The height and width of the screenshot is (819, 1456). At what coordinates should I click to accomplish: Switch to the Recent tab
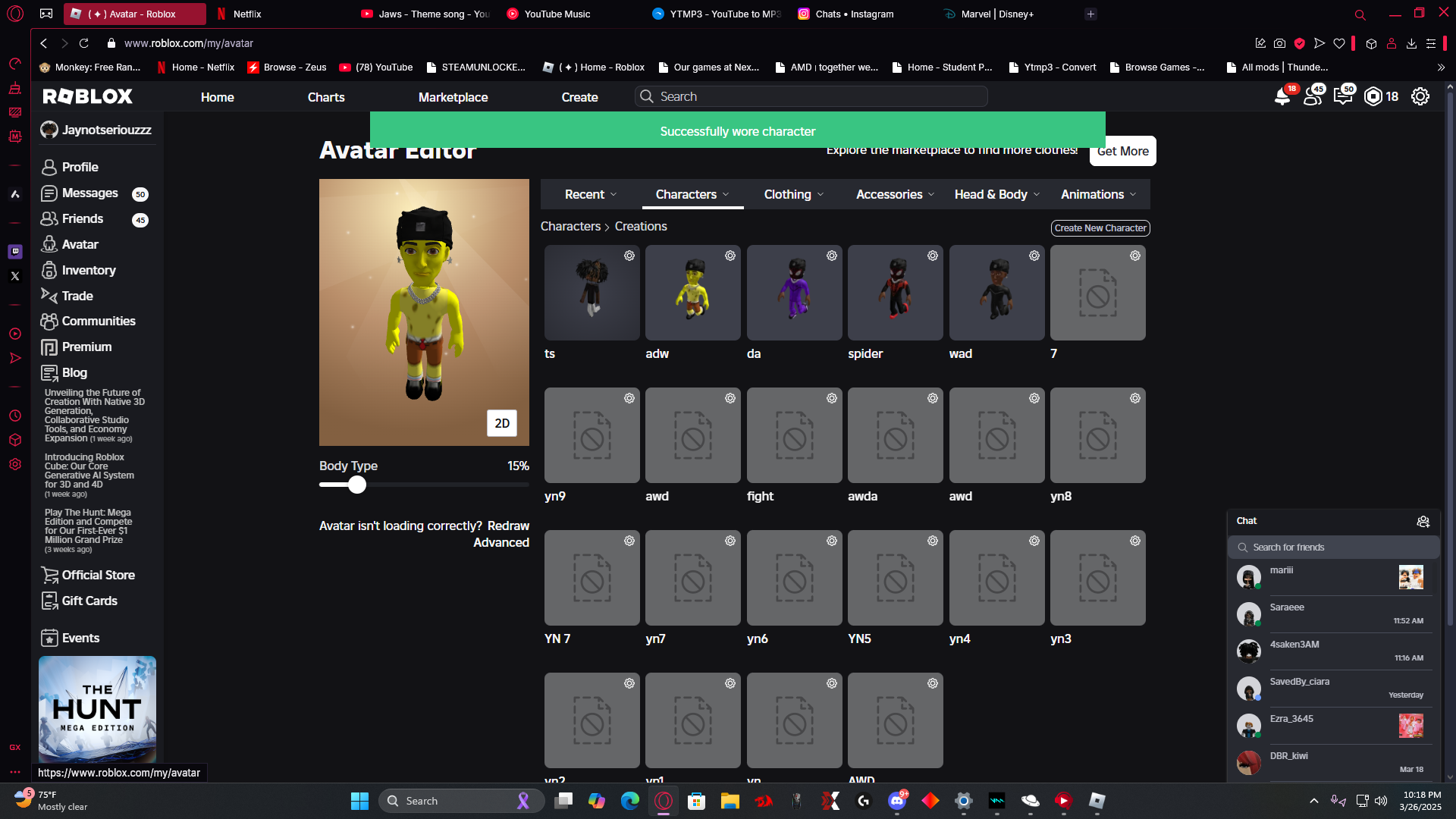(x=591, y=194)
